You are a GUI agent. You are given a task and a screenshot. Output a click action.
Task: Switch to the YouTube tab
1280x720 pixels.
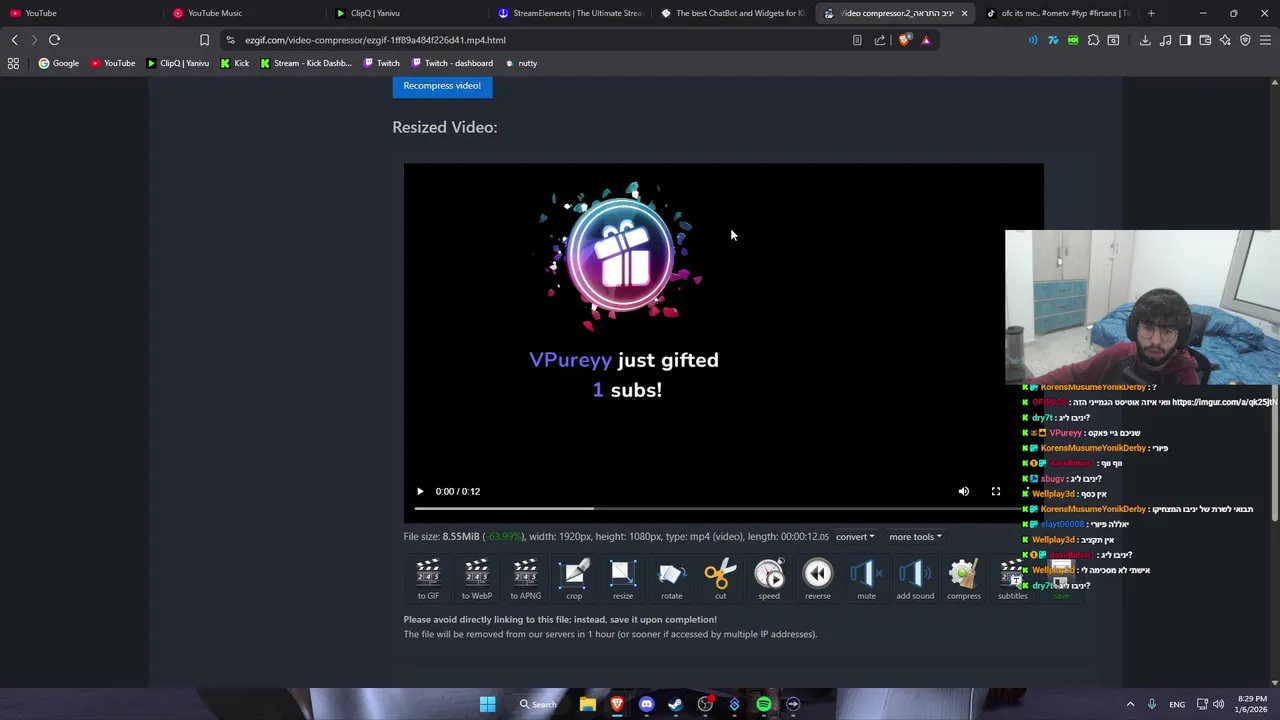[x=80, y=13]
